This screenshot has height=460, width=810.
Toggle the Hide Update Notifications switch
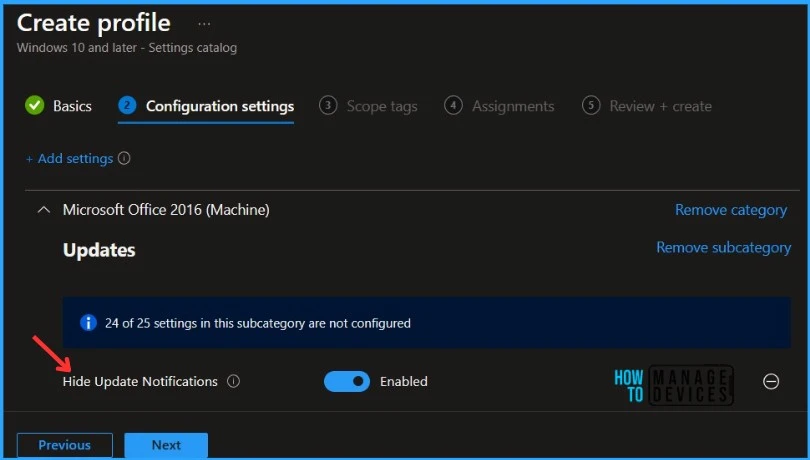click(347, 381)
